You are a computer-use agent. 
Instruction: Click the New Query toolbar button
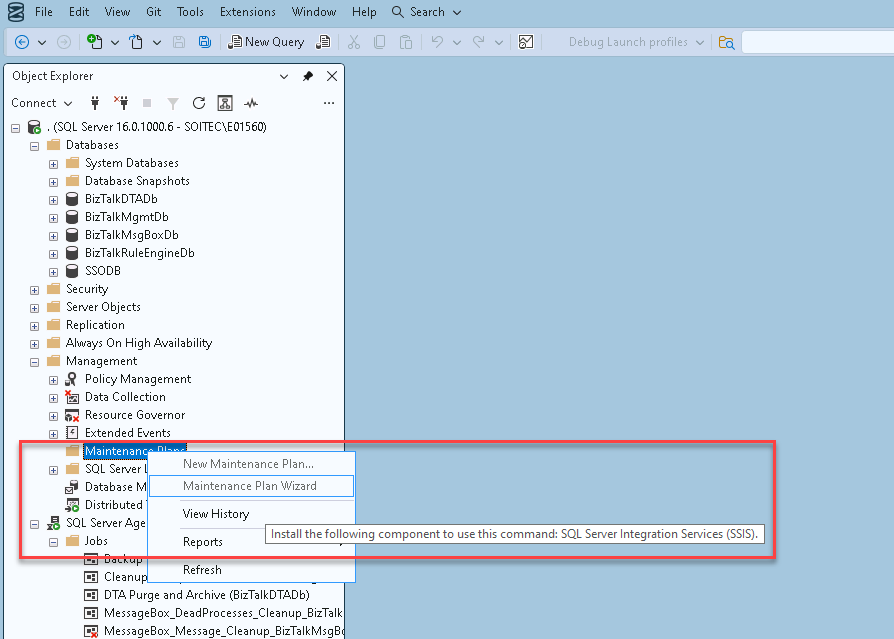(266, 42)
